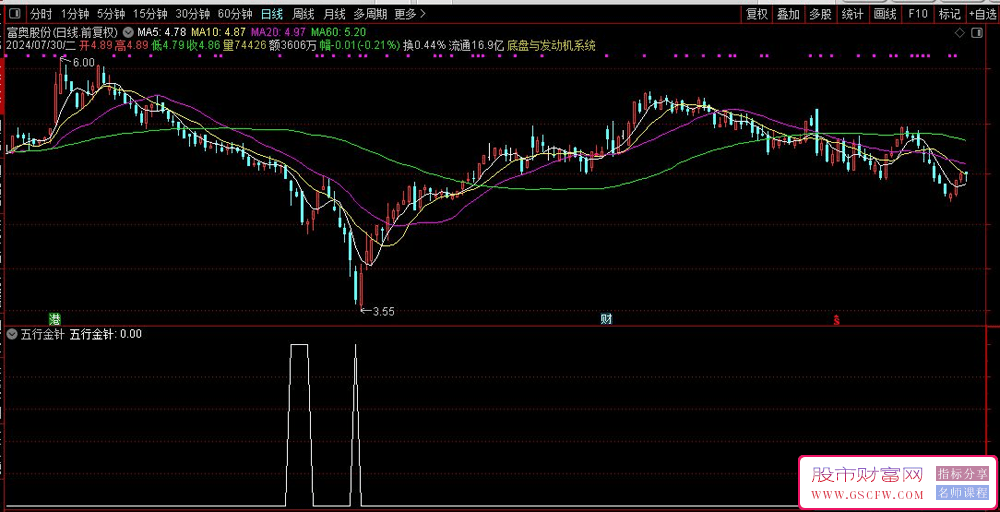Click the 2024/07/30/二 date text

pyautogui.click(x=40, y=45)
